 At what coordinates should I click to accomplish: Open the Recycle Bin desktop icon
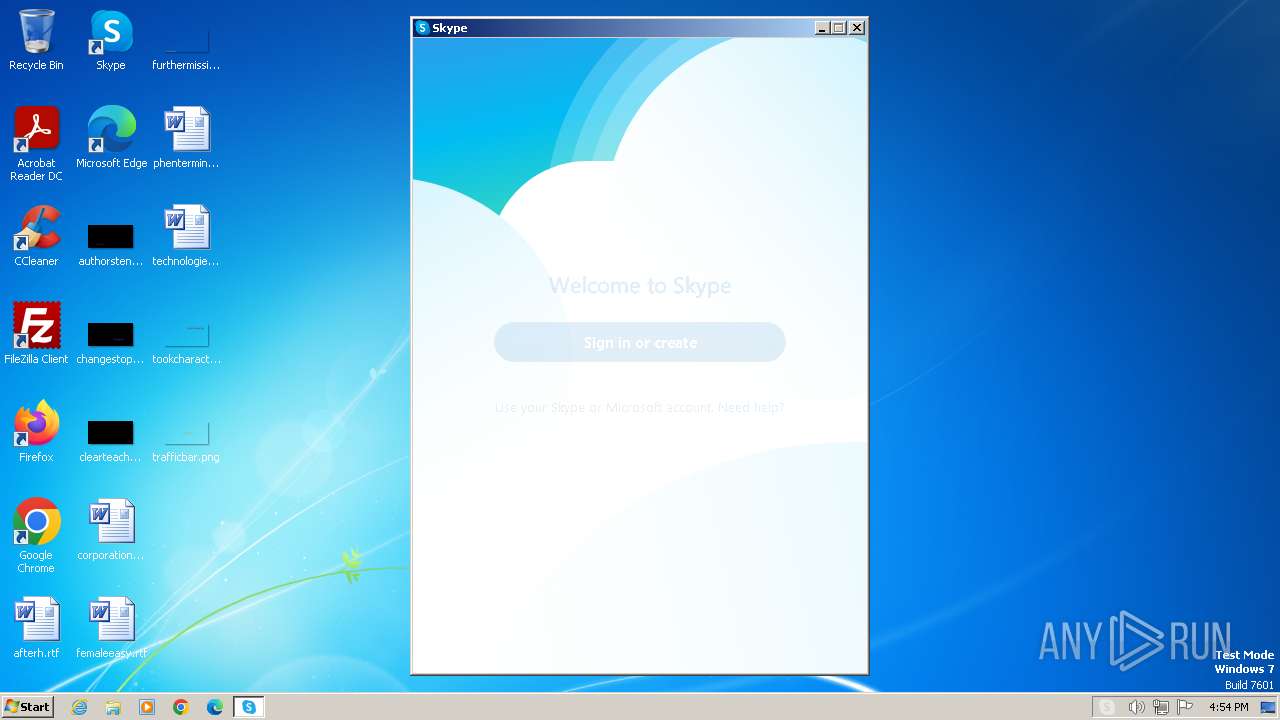pyautogui.click(x=36, y=41)
